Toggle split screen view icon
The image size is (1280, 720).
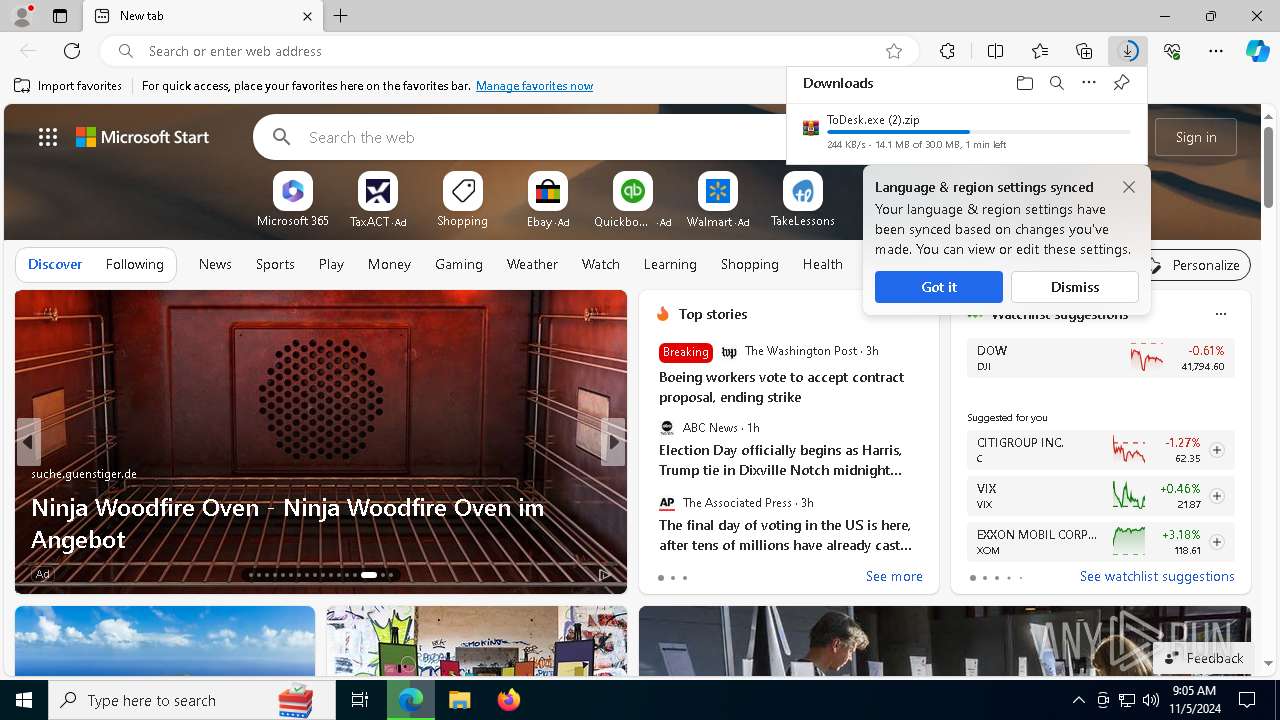coord(995,51)
